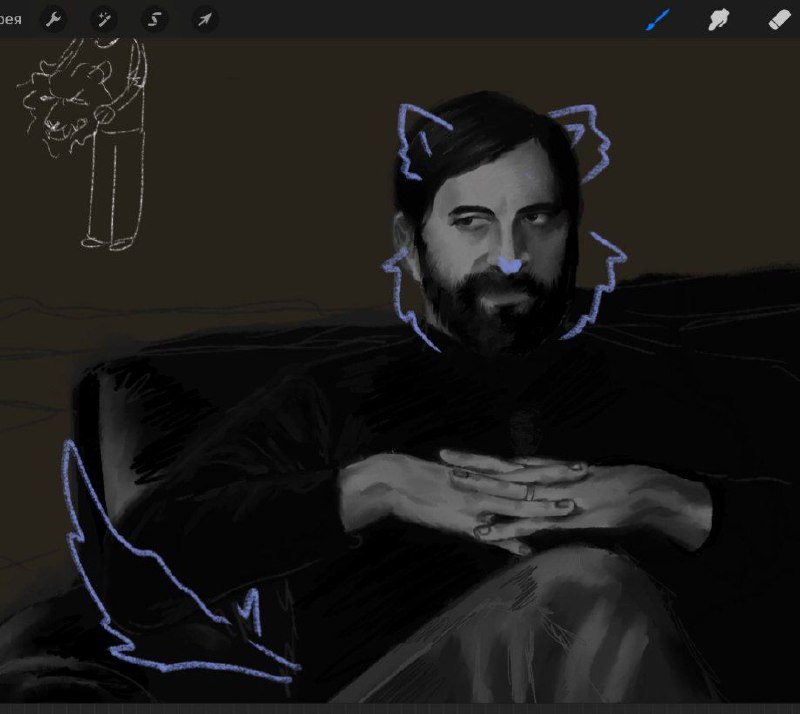Activate the Selection S-shaped tool

click(154, 20)
